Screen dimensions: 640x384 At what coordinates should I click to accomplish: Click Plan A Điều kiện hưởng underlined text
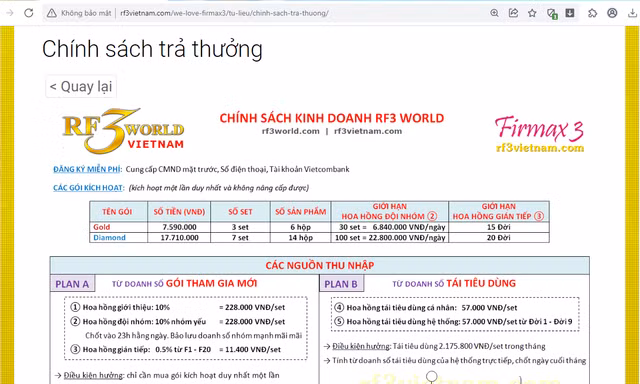pyautogui.click(x=93, y=375)
